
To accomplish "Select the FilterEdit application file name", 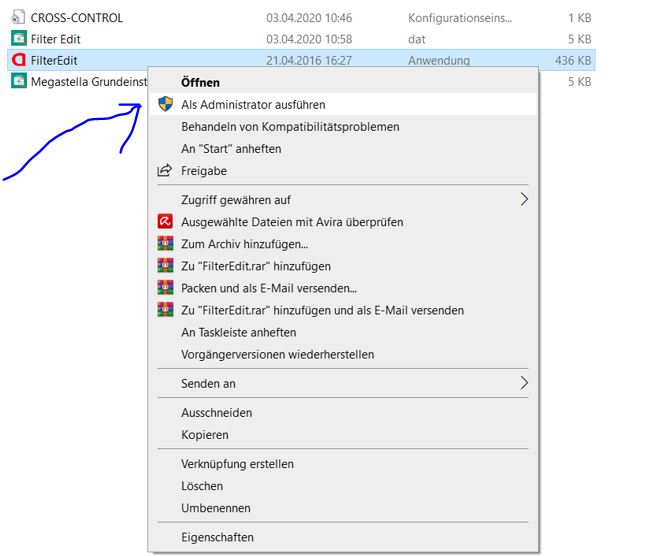I will (54, 61).
